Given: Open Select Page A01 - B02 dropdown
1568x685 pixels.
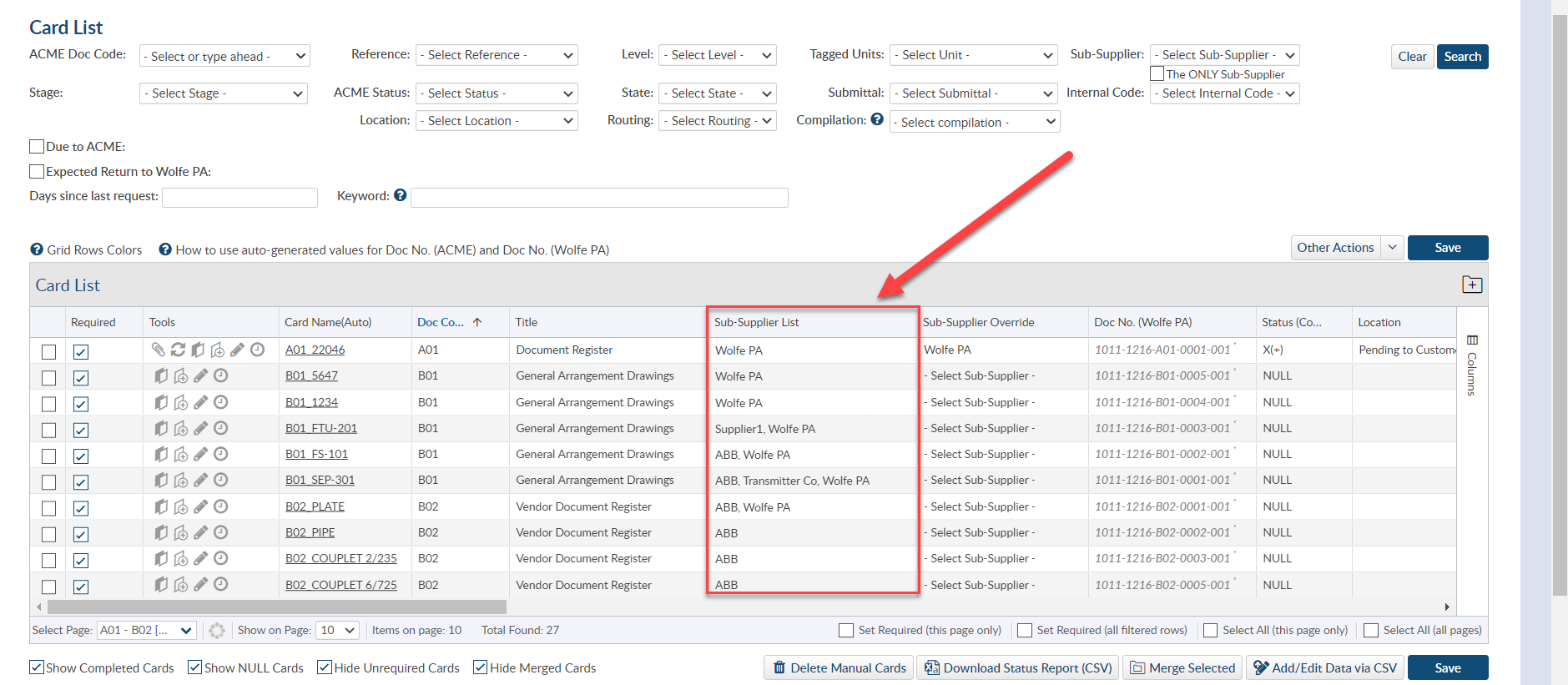Looking at the screenshot, I should [147, 630].
